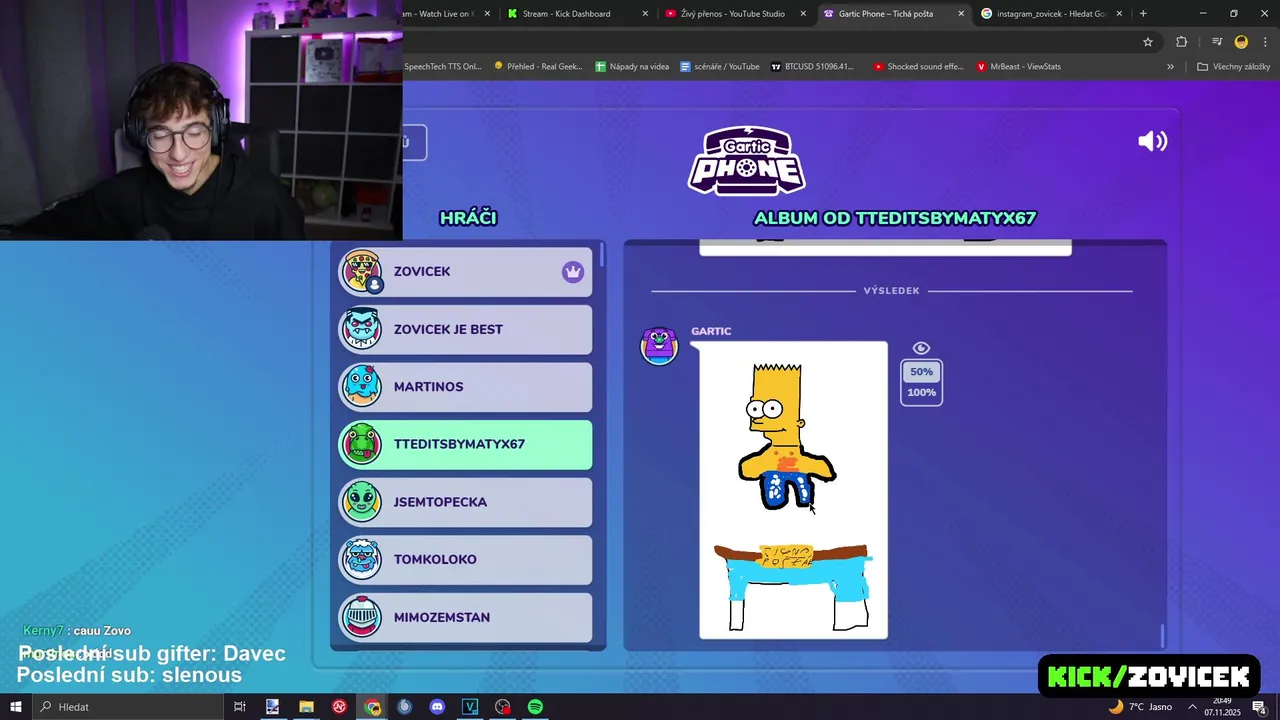This screenshot has height=720, width=1280.
Task: Select player JSEMTOPECKA
Action: click(x=465, y=502)
